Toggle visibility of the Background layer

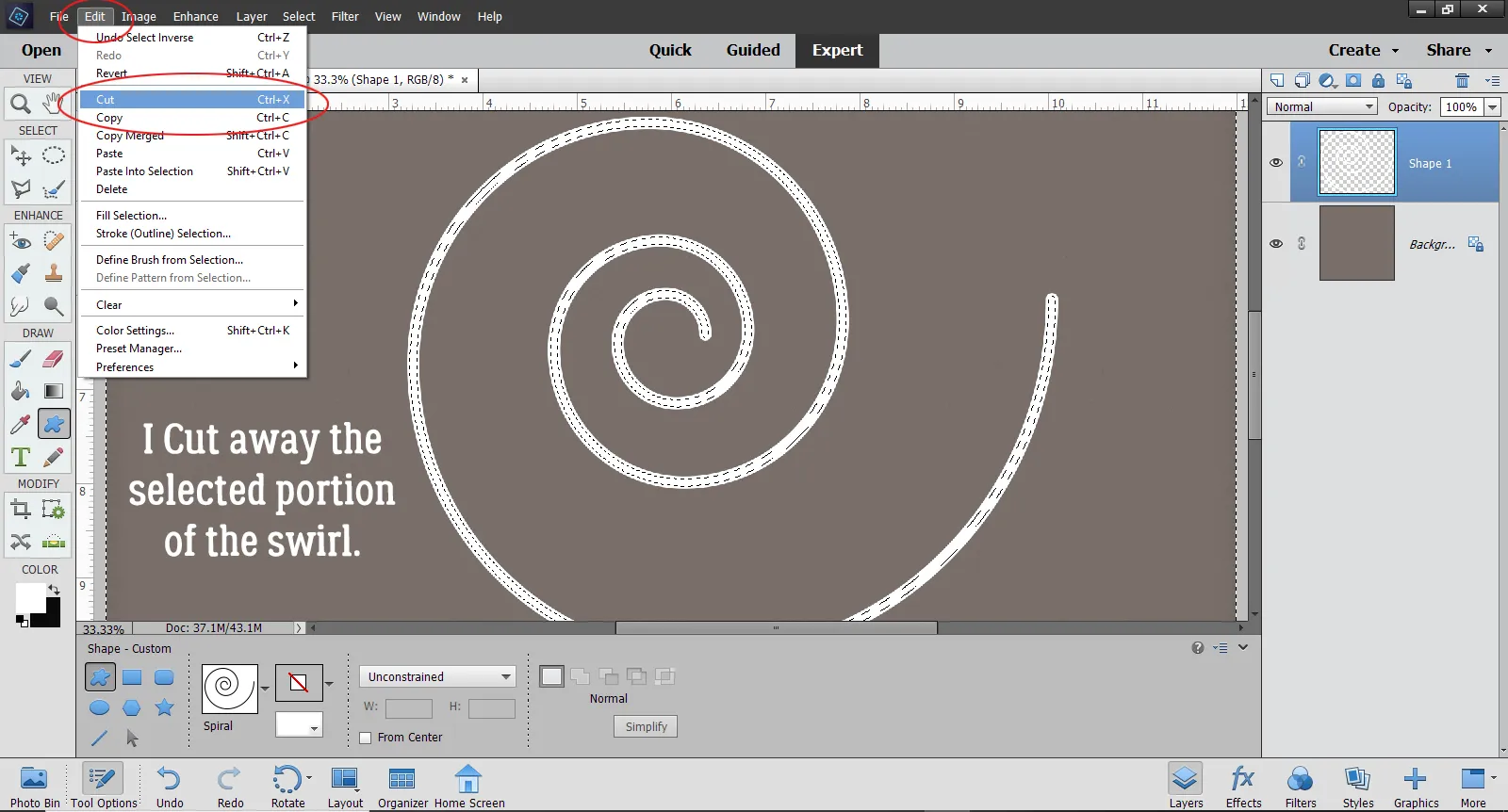click(1276, 243)
